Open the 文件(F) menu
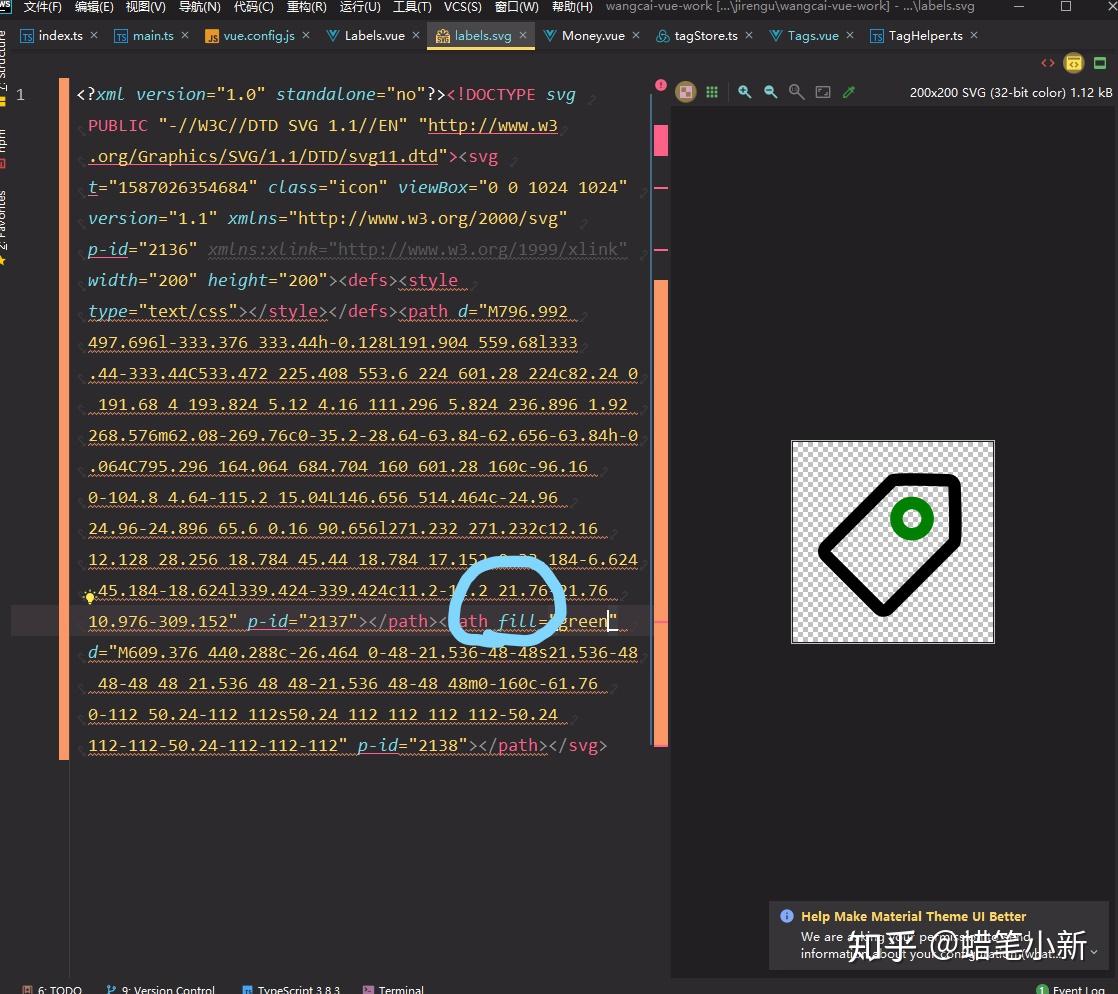The height and width of the screenshot is (994, 1118). [43, 7]
